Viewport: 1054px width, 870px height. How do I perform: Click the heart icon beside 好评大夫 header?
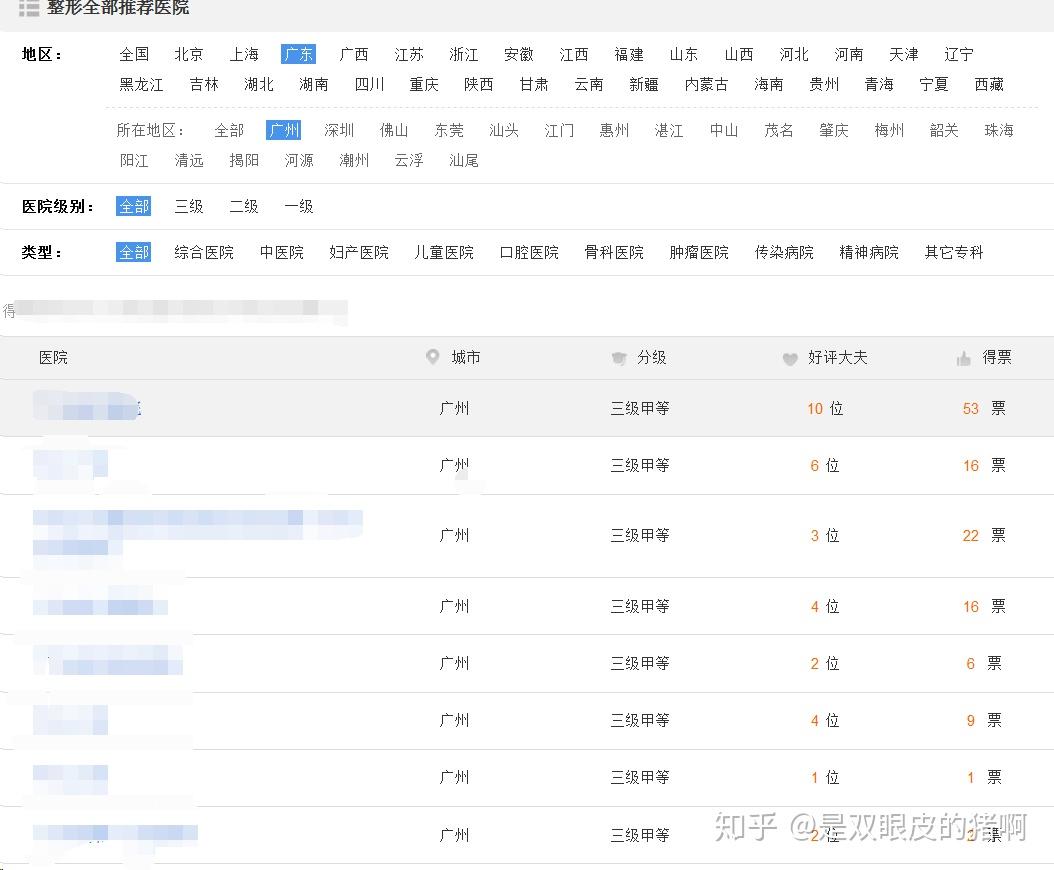coord(790,357)
